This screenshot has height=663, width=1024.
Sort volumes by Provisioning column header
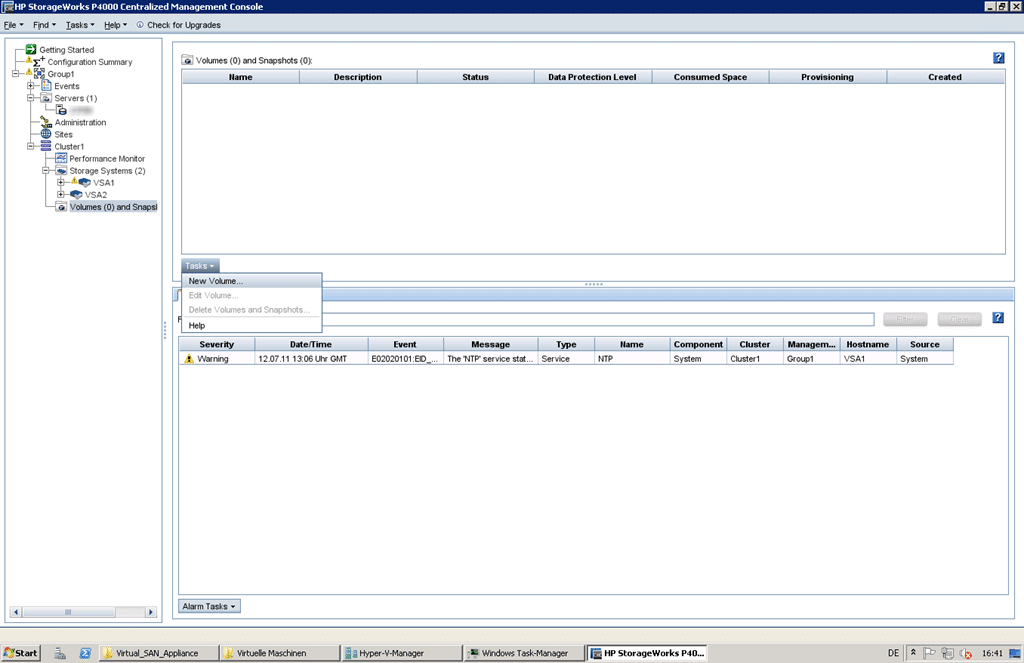pos(827,77)
